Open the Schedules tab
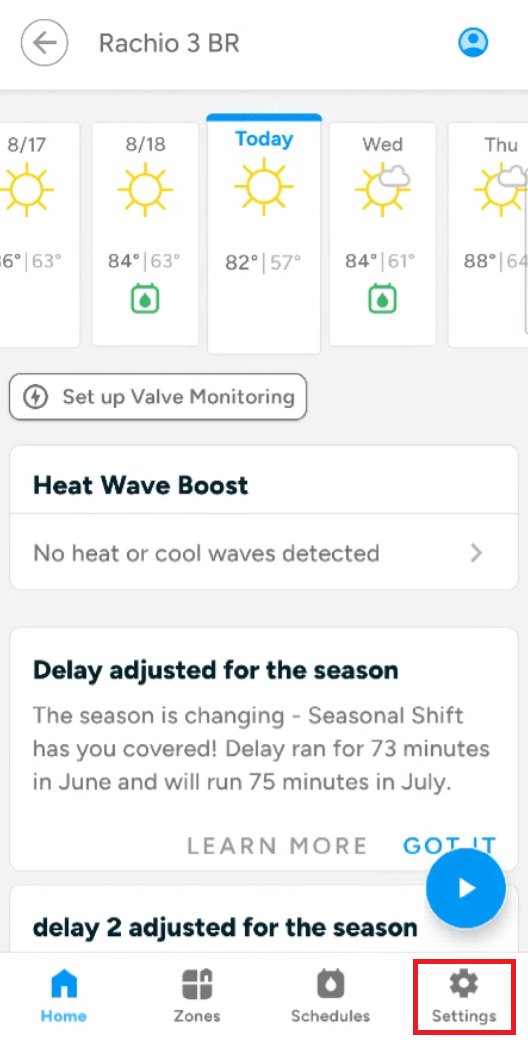This screenshot has height=1050, width=528. point(330,997)
